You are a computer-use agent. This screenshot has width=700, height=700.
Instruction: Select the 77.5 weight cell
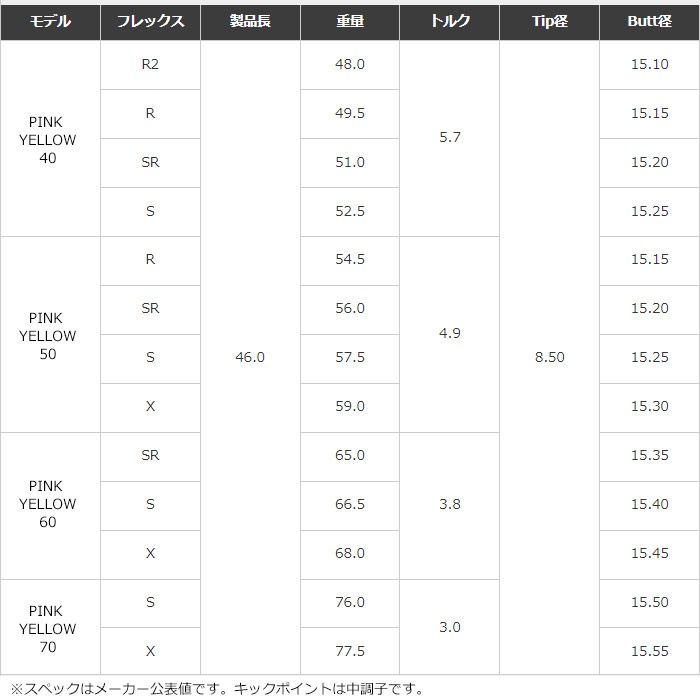pos(350,651)
